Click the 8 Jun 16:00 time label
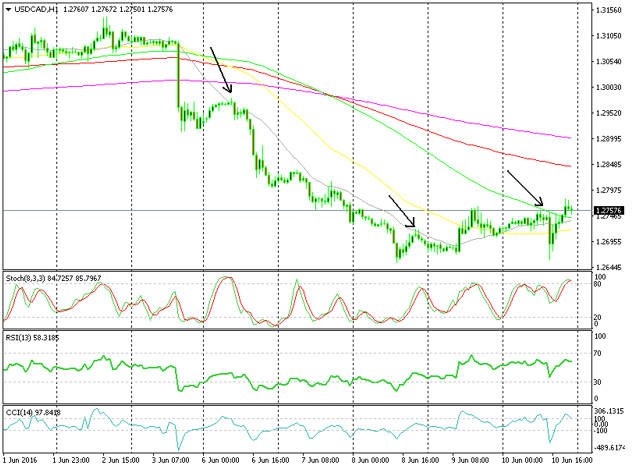The width and height of the screenshot is (641, 469). click(421, 460)
